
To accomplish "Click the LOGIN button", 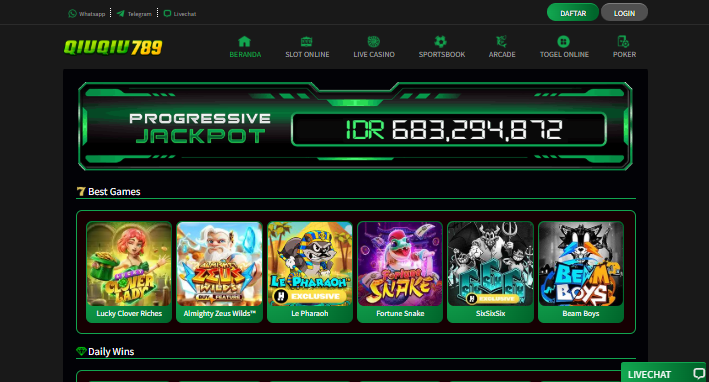I will 624,13.
